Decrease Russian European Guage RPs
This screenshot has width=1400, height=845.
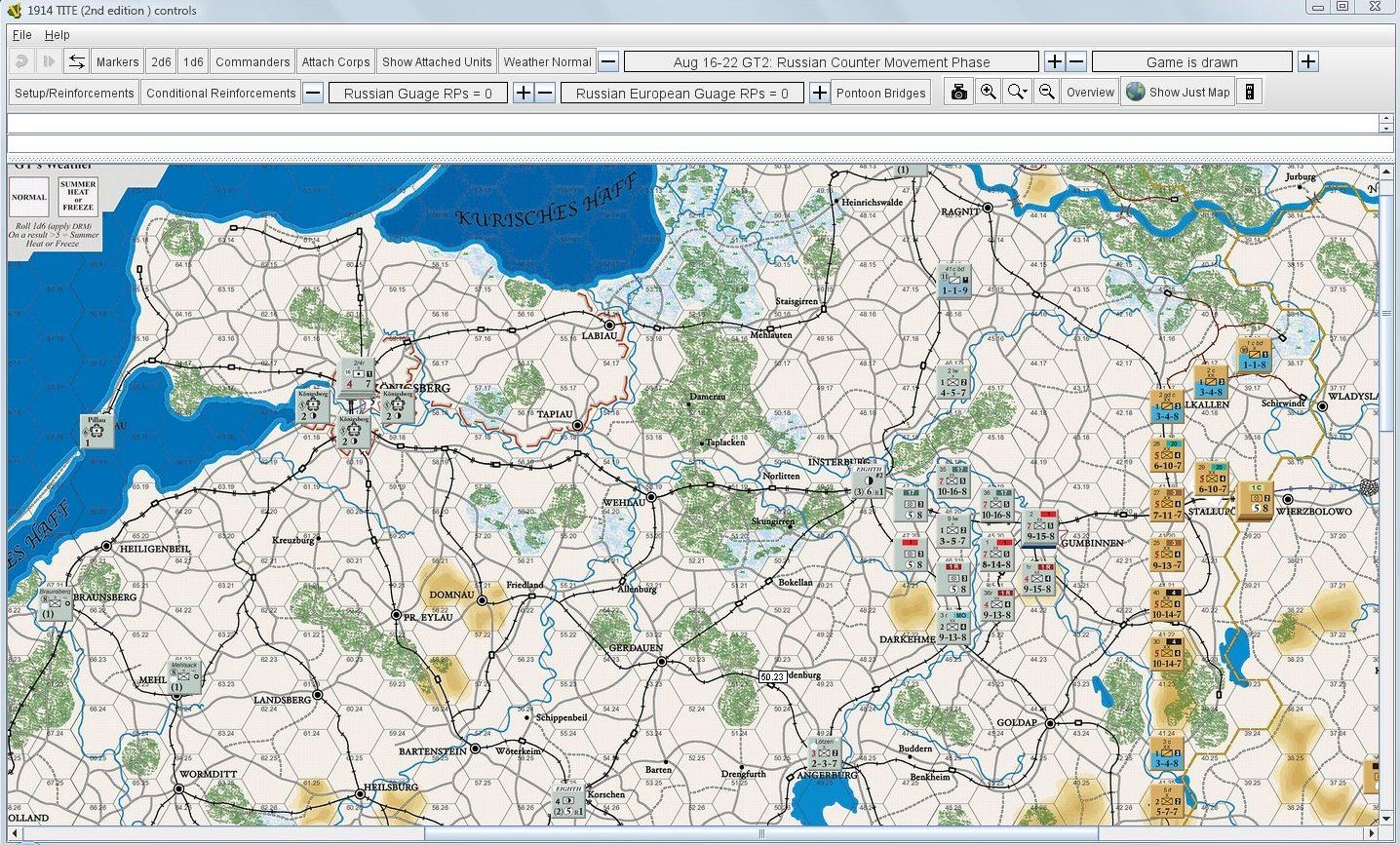545,93
